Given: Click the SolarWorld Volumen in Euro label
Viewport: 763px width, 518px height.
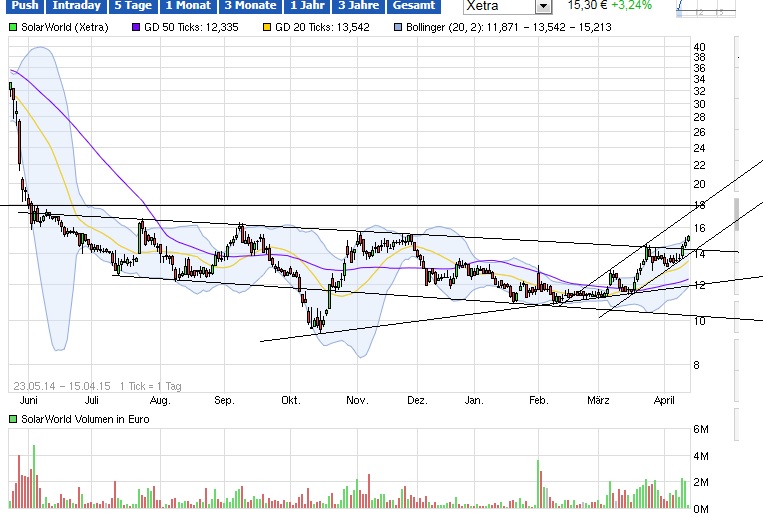Looking at the screenshot, I should pos(85,419).
